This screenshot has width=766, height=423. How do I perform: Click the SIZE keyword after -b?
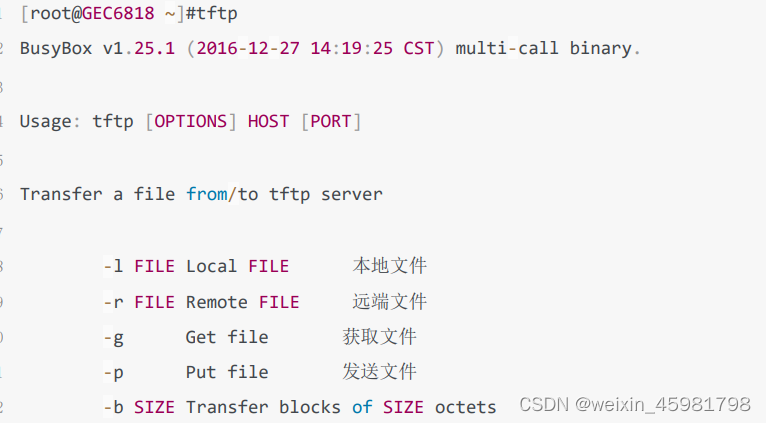154,407
